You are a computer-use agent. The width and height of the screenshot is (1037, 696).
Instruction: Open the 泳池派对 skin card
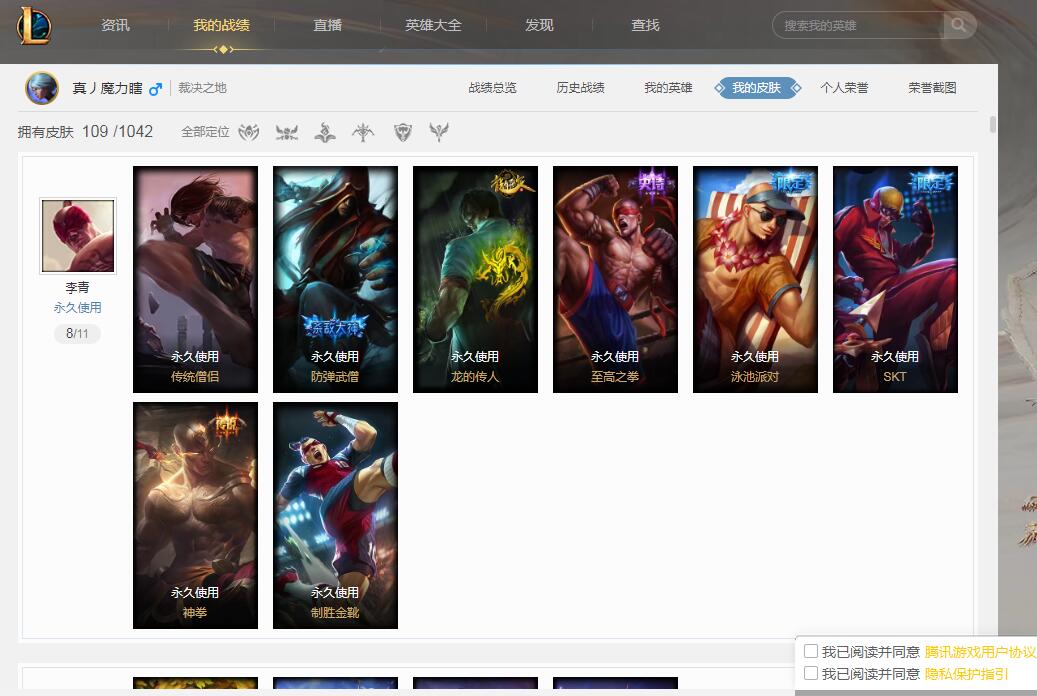click(755, 279)
